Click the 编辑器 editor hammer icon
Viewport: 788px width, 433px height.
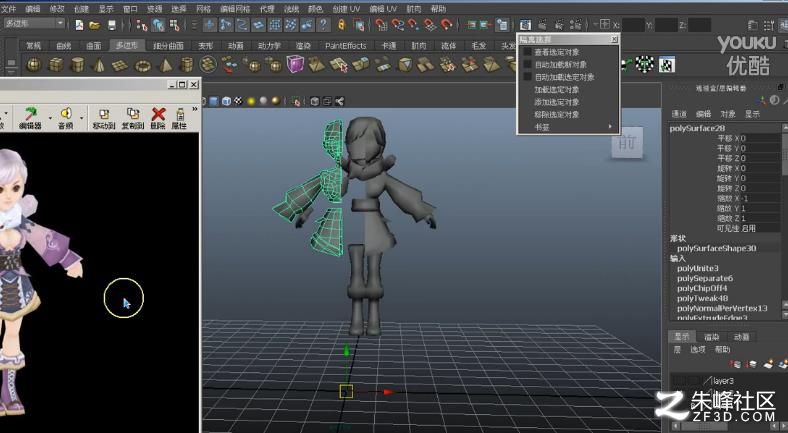[31, 114]
